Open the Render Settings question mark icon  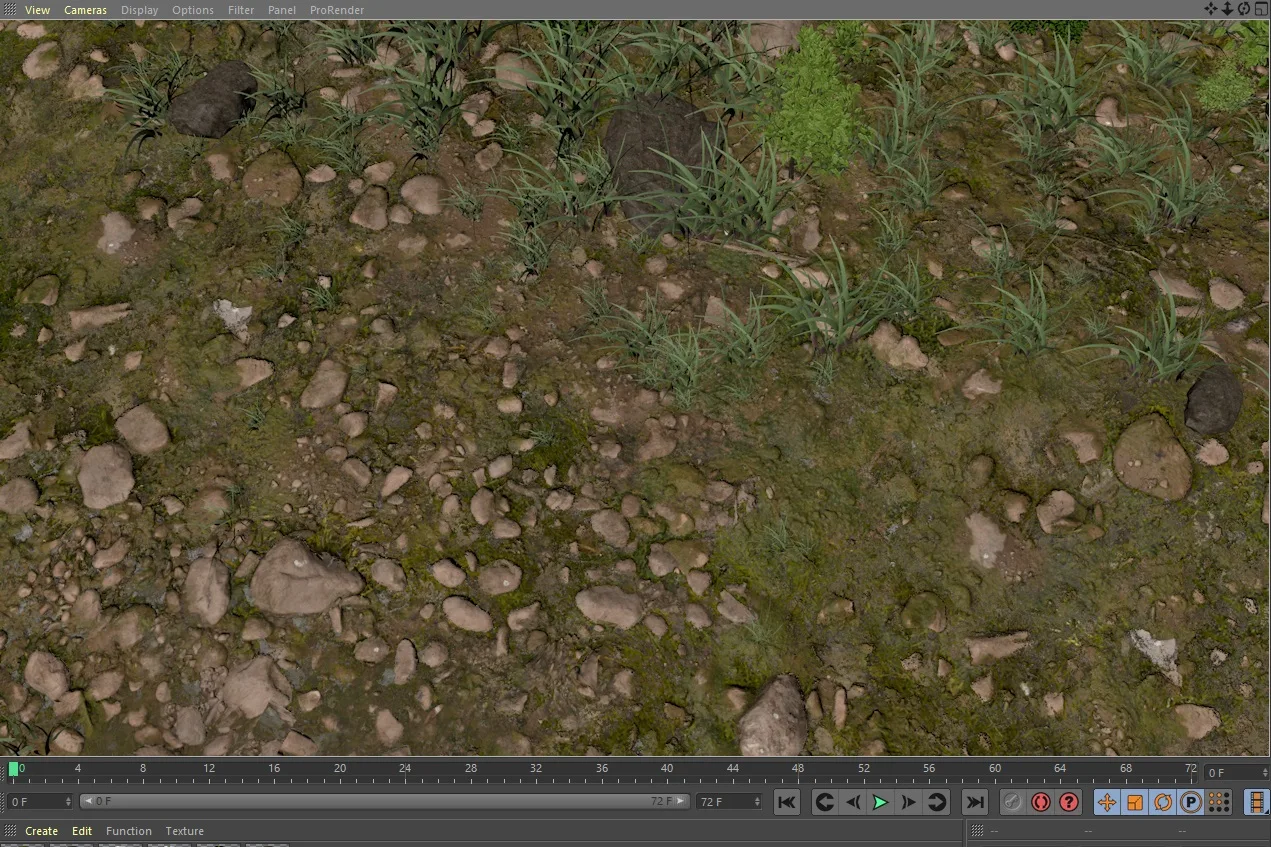(x=1068, y=801)
